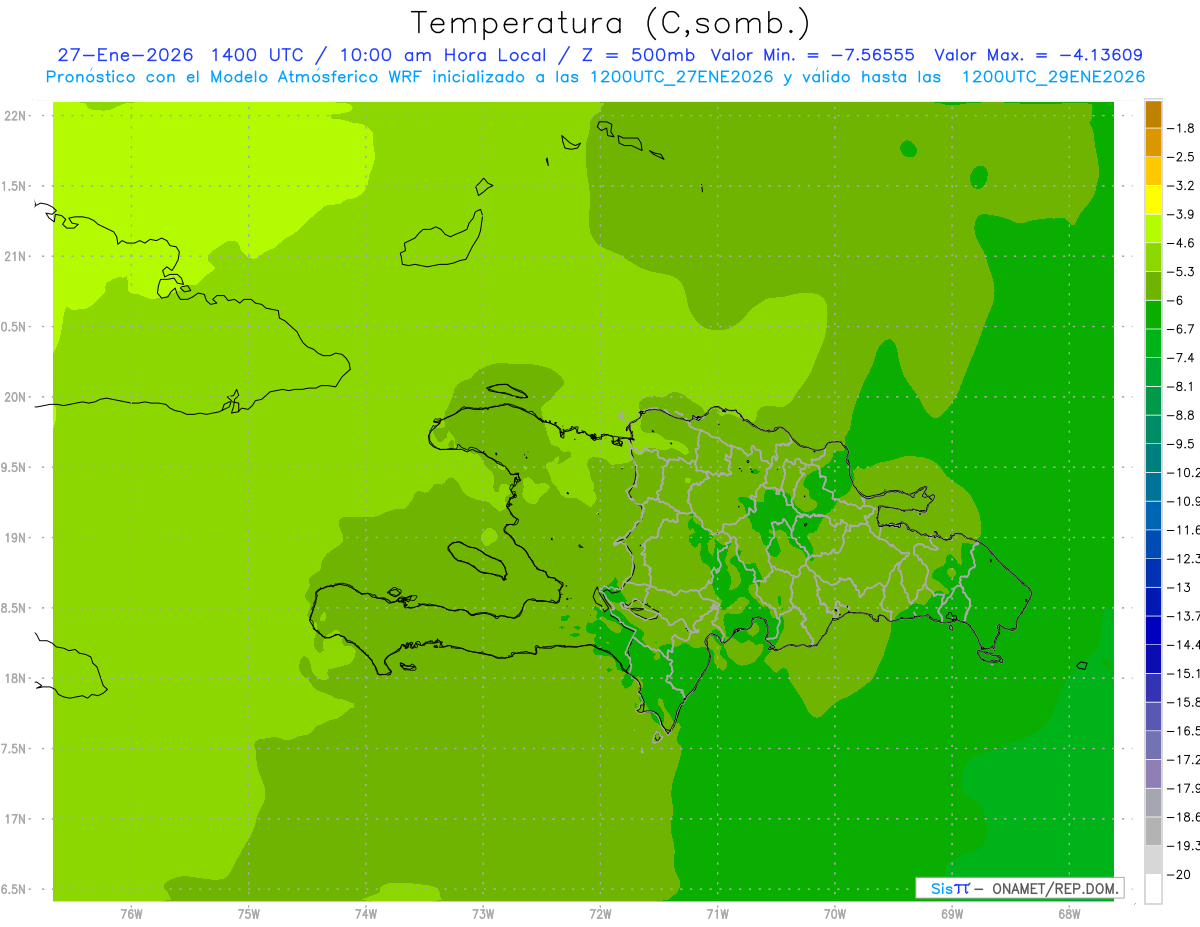Screen dimensions: 1200x927
Task: Click the "17N" latitude label
Action: pyautogui.click(x=14, y=819)
